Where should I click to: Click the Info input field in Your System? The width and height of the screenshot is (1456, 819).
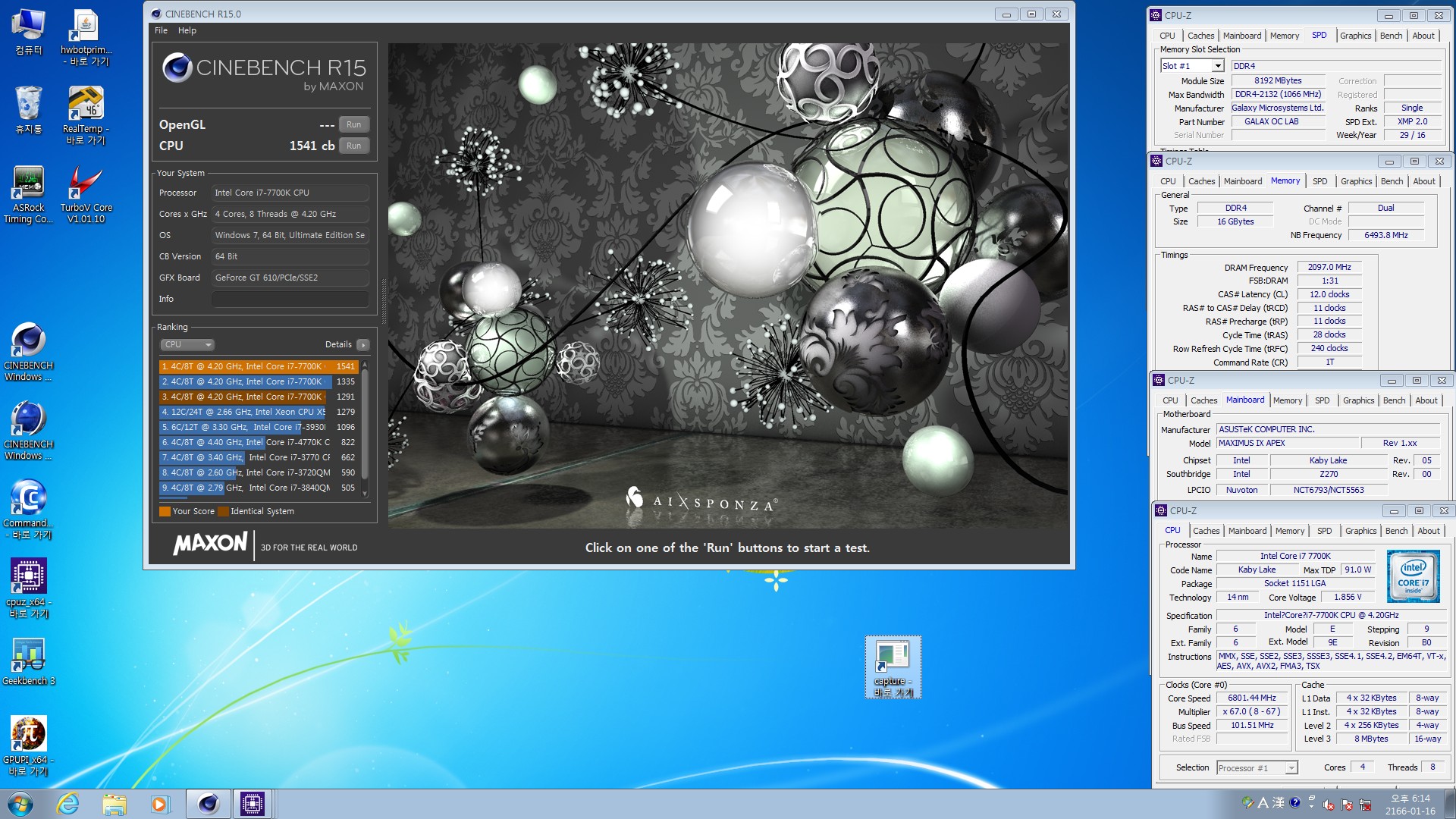(290, 299)
